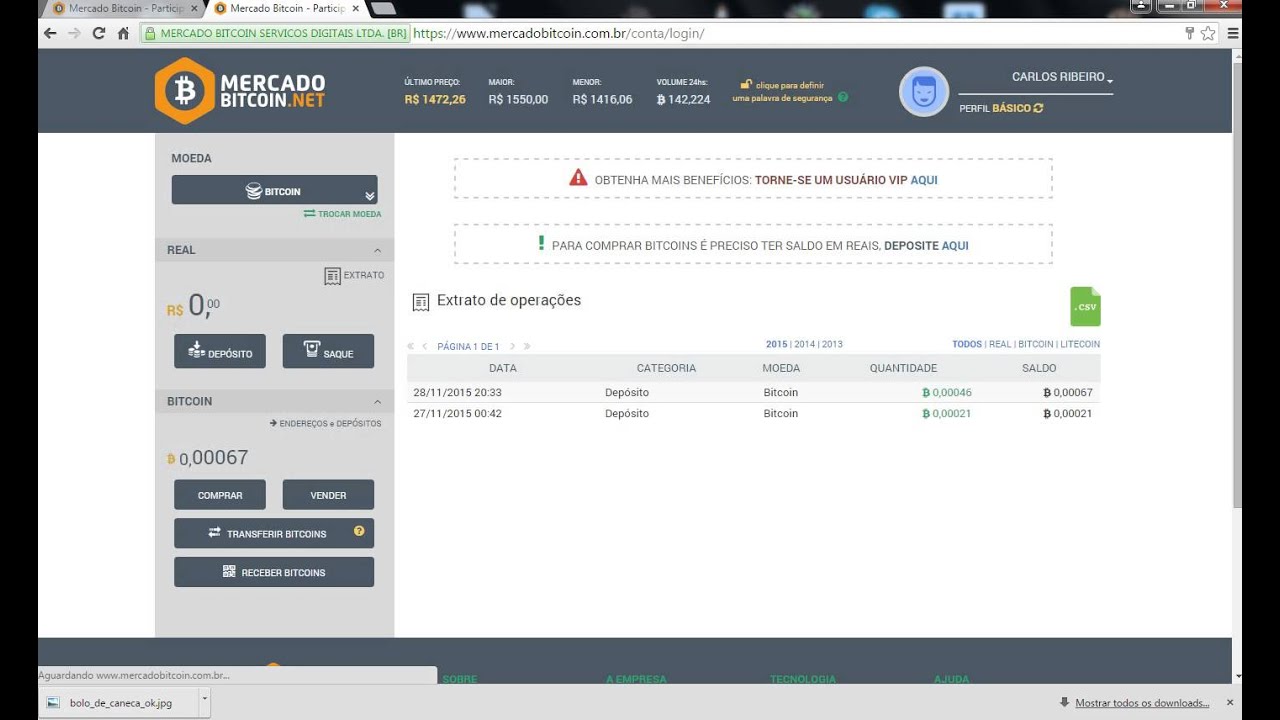
Task: Click the browser home icon
Action: [x=123, y=33]
